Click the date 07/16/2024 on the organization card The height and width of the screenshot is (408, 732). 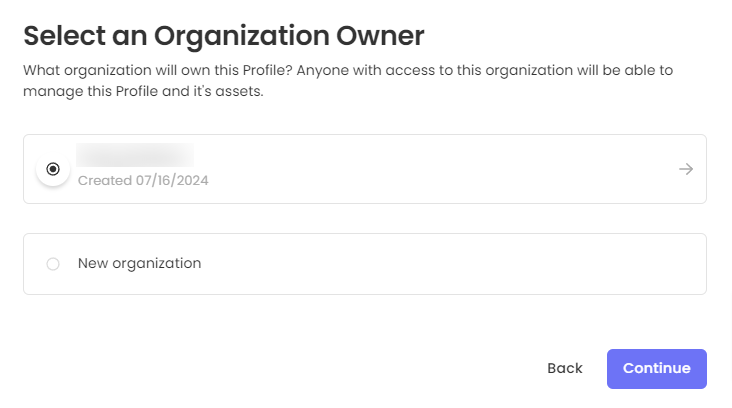(x=172, y=181)
